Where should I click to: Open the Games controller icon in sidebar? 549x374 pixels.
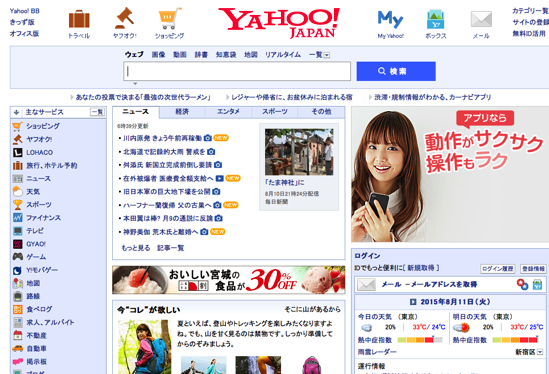18,257
